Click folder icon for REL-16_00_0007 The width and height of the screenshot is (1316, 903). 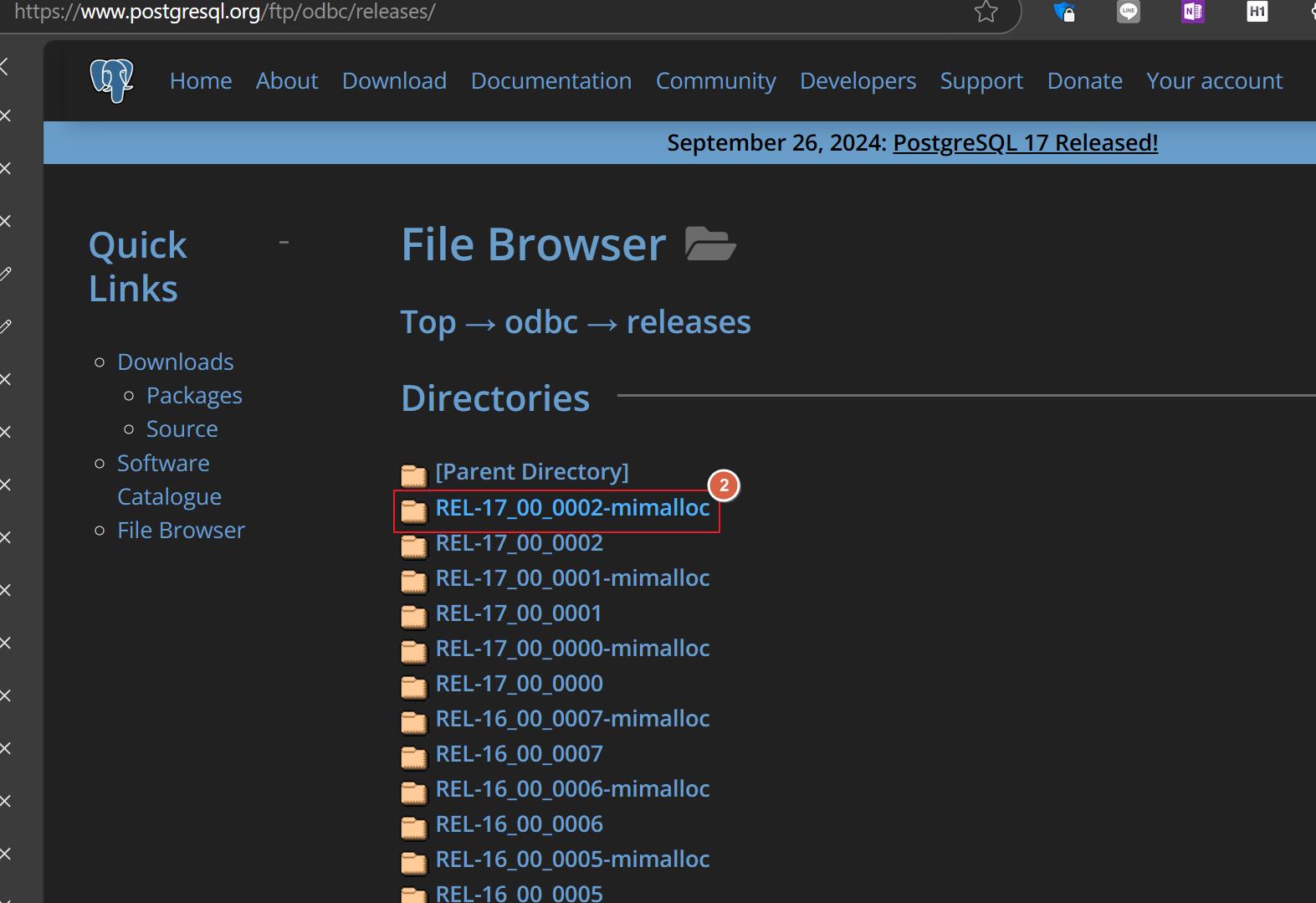(x=413, y=757)
